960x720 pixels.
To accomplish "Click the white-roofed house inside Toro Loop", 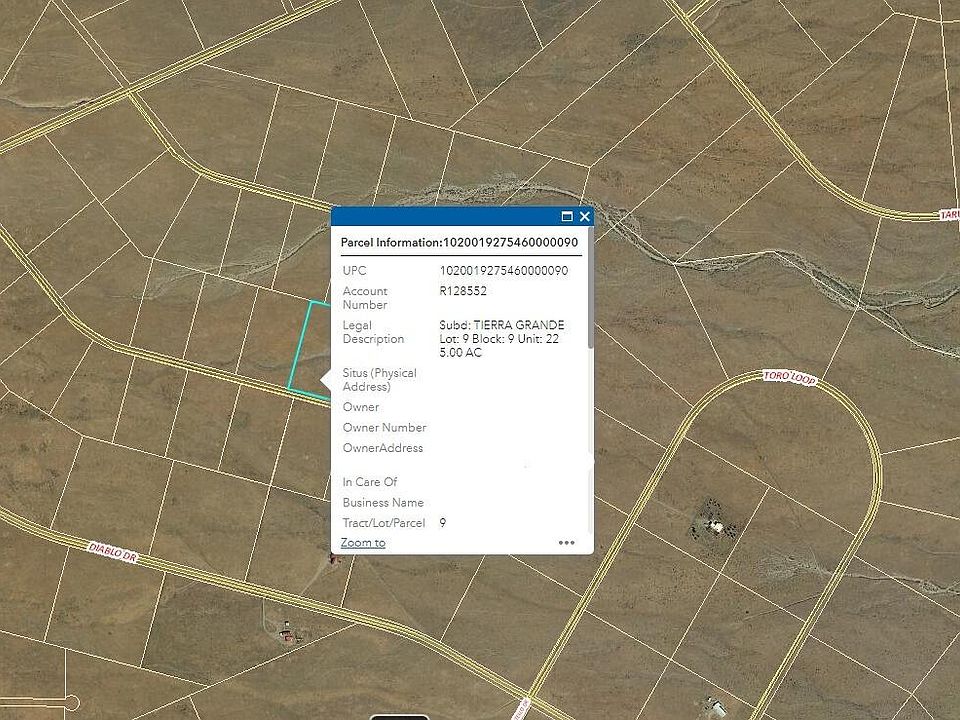I will click(x=714, y=526).
